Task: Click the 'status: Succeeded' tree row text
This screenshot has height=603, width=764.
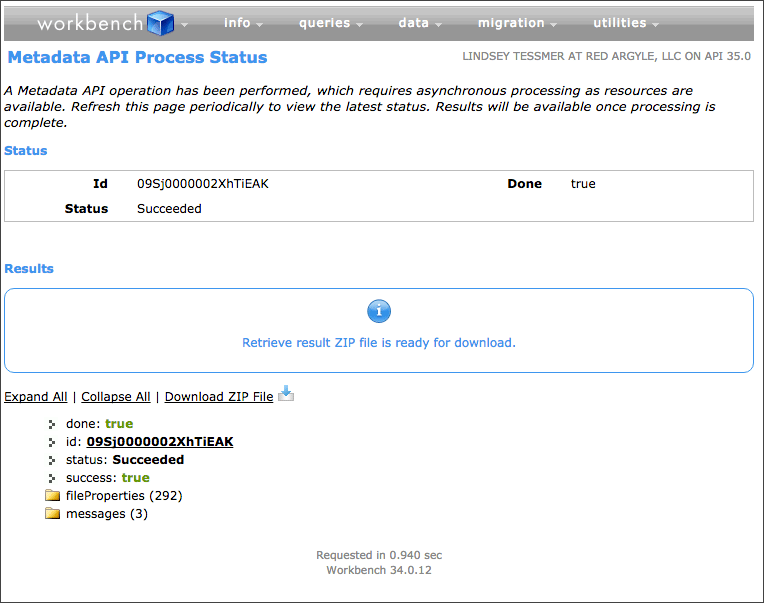Action: click(x=125, y=460)
